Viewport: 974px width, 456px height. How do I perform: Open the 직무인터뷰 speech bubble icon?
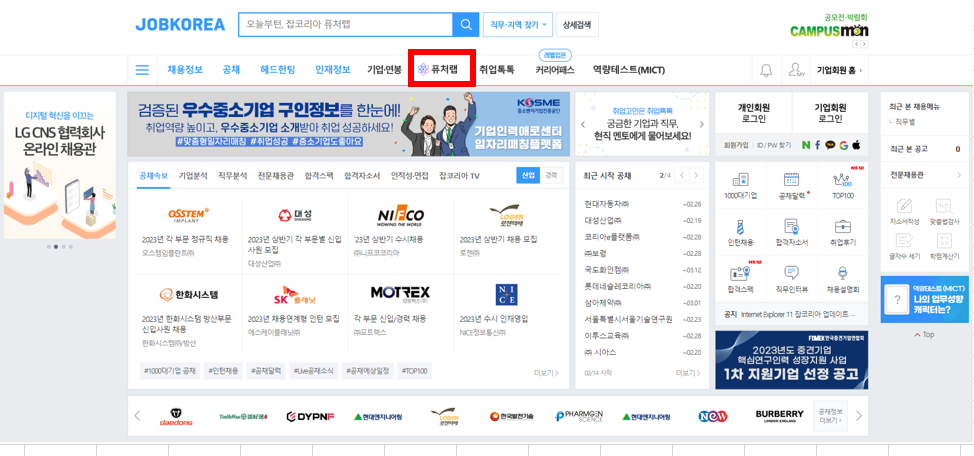coord(791,273)
